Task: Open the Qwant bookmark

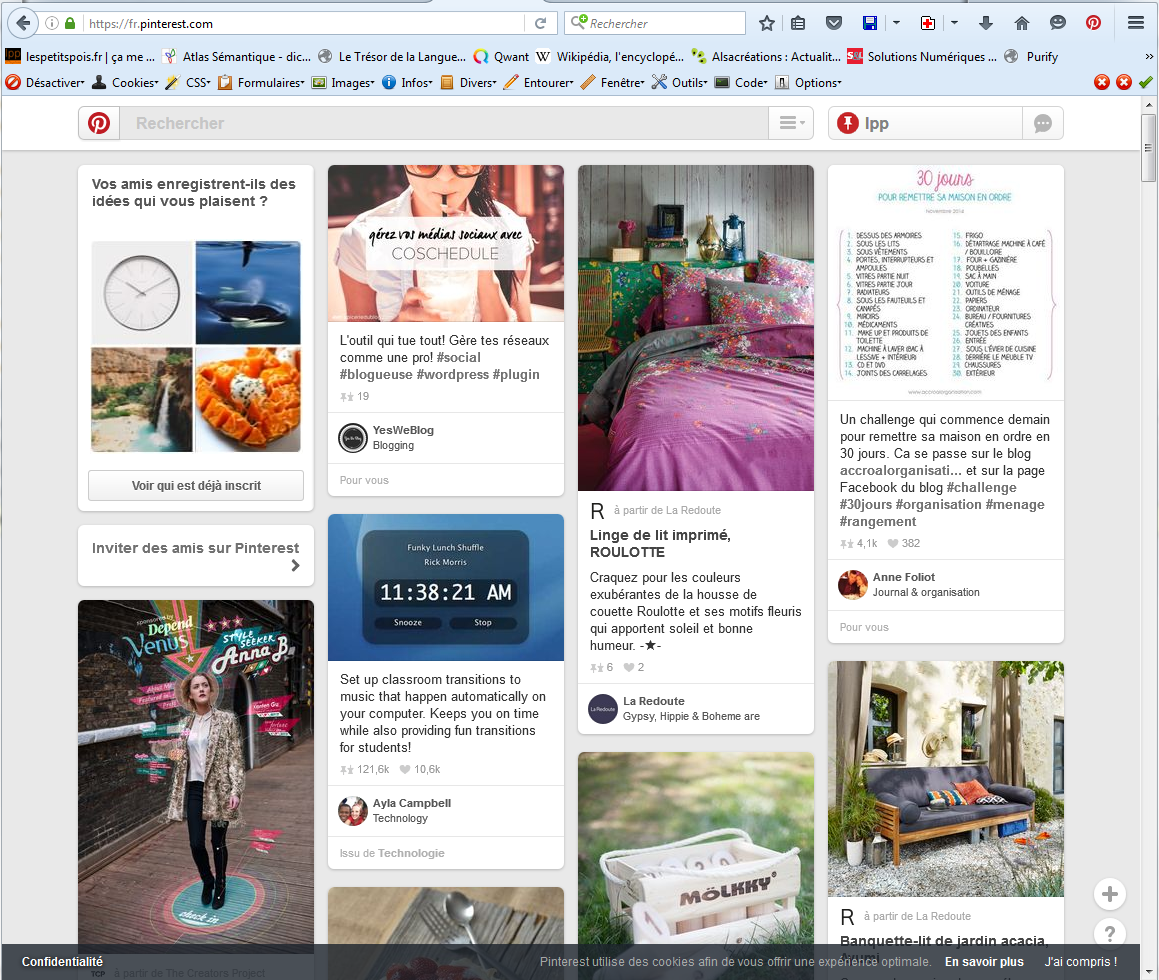Action: [x=501, y=56]
